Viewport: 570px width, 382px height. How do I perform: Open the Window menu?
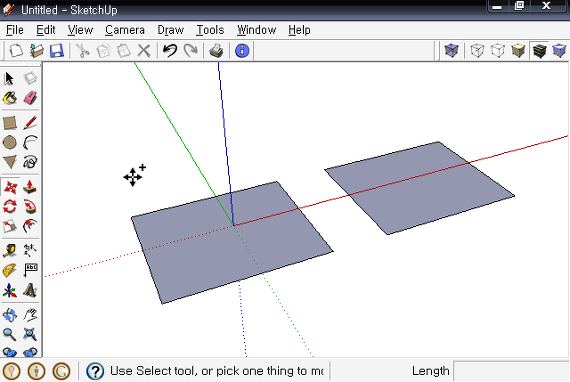[256, 30]
